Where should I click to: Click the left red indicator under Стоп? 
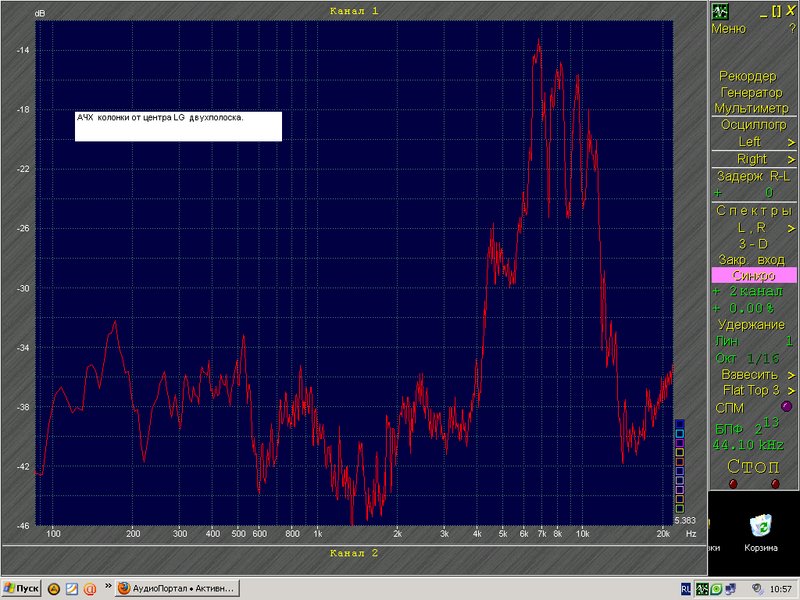[733, 483]
